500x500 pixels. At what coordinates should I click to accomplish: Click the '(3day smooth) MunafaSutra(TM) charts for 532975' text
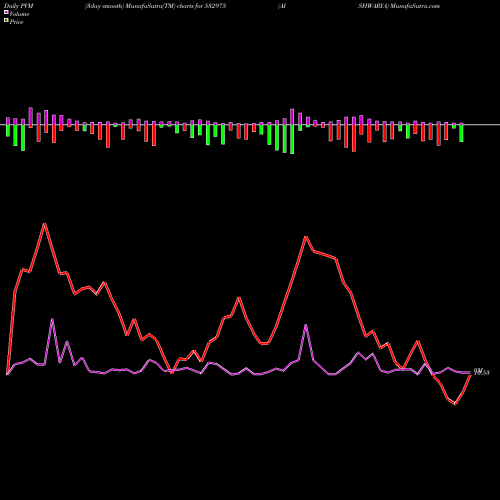point(155,6)
